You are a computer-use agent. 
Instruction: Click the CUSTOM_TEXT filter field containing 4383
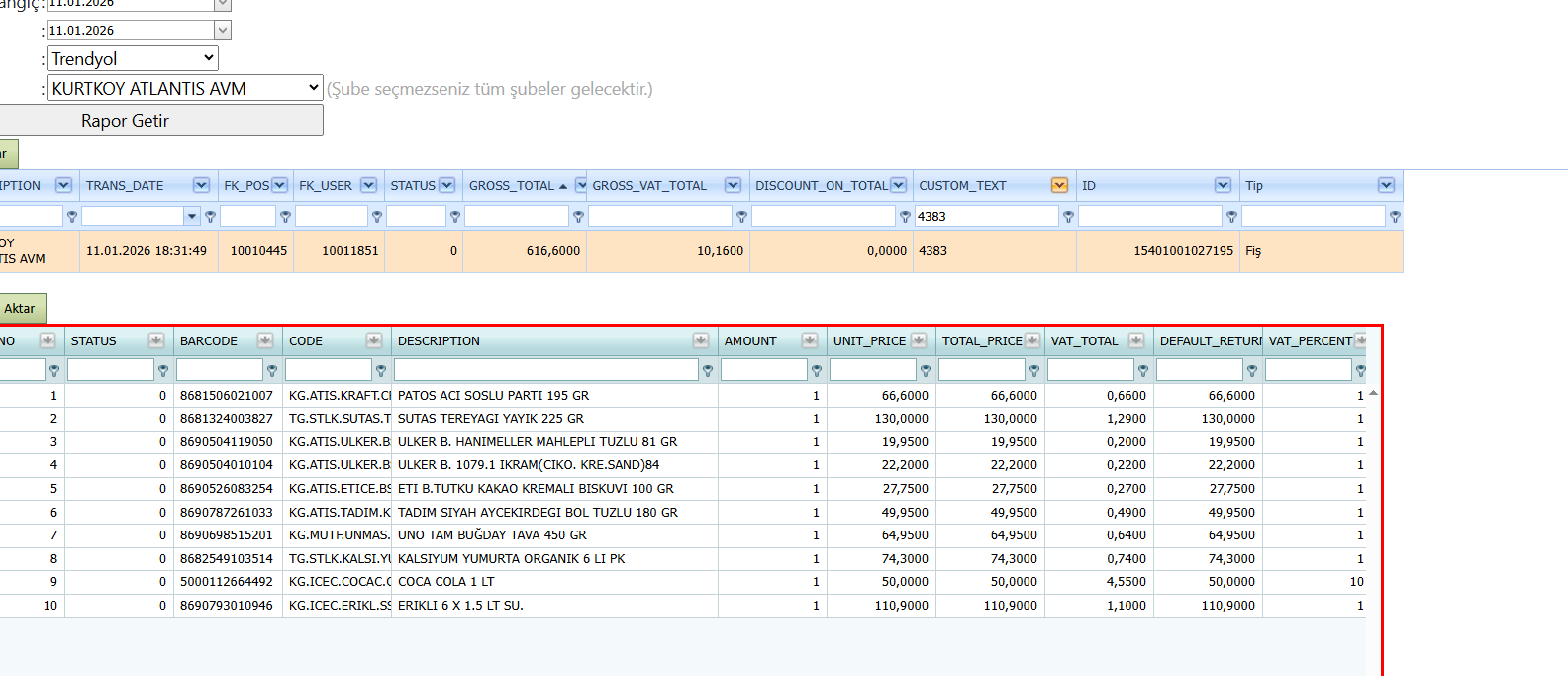986,216
